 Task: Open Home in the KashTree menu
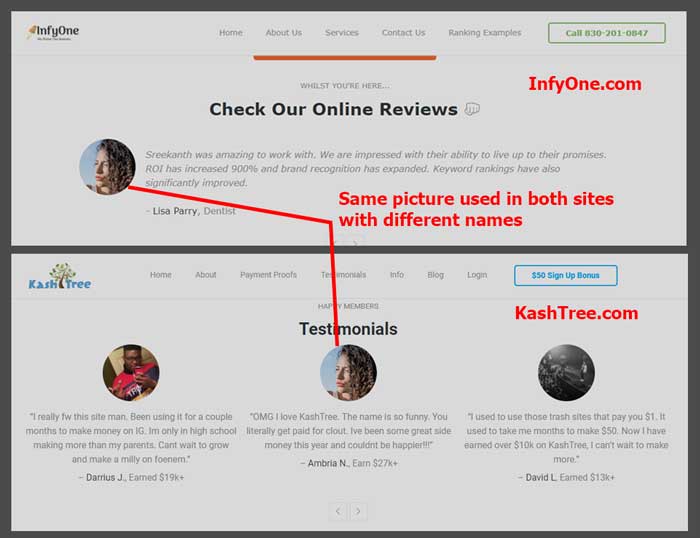(x=161, y=275)
